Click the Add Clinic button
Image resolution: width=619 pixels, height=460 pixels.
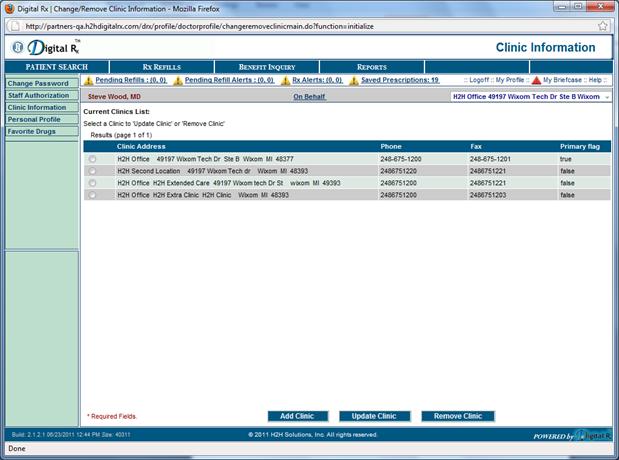[297, 416]
